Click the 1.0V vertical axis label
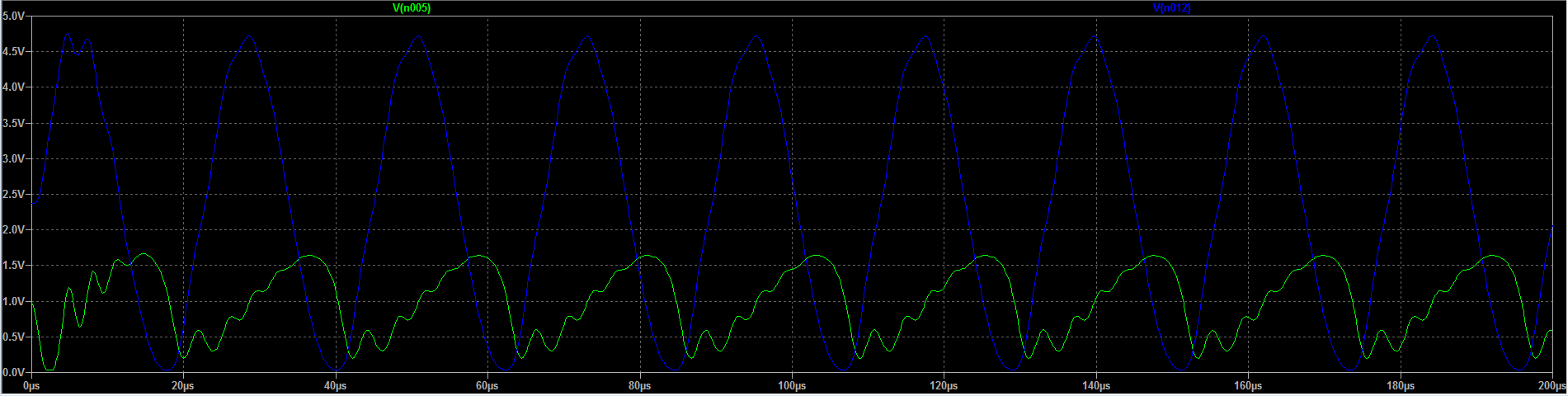Screen dimensions: 1568x396 pos(13,302)
